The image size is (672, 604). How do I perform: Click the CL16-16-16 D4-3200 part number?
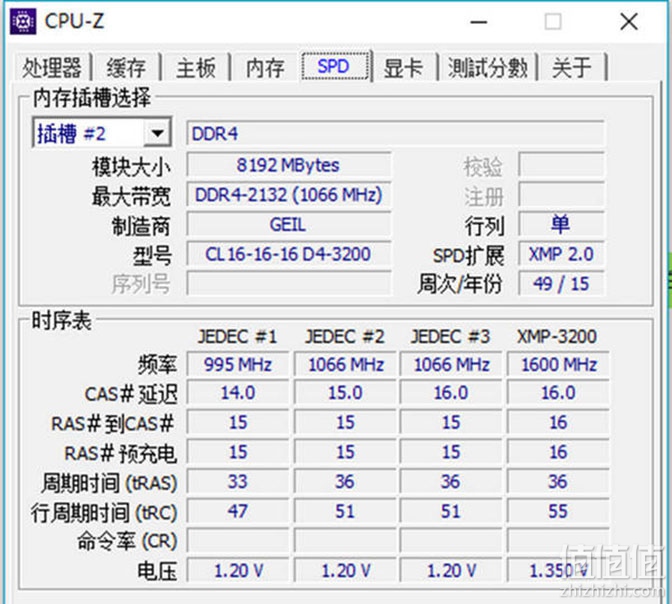point(288,254)
